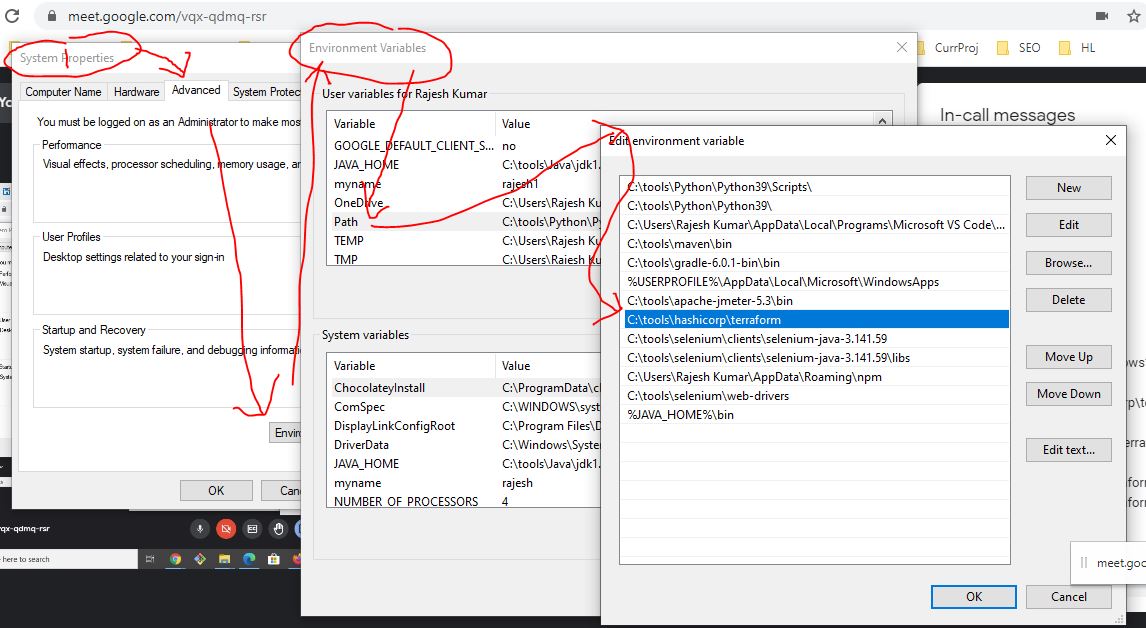Switch to the Computer Name tab
The width and height of the screenshot is (1146, 628).
tap(63, 91)
